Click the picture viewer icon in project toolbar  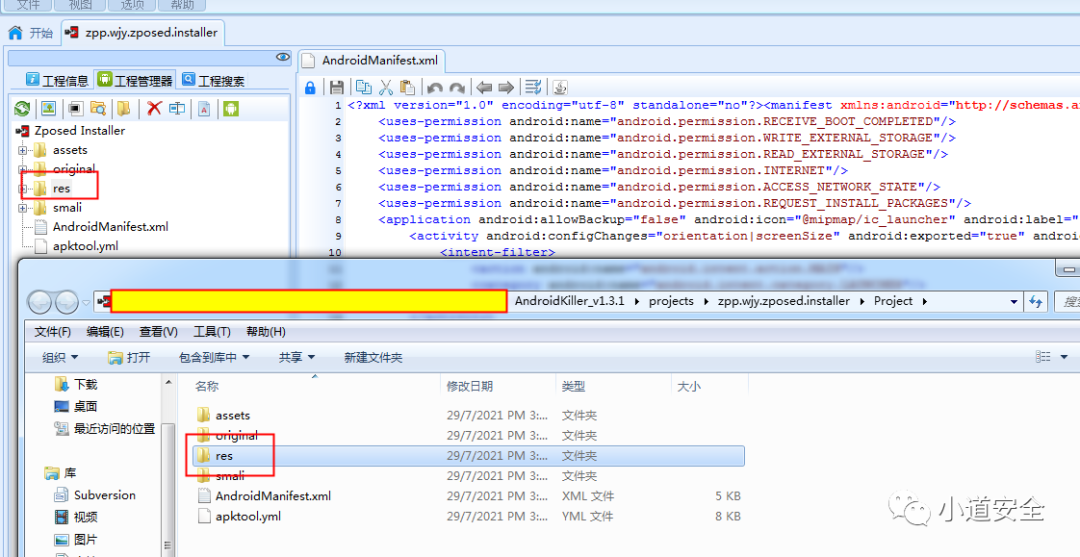(48, 108)
